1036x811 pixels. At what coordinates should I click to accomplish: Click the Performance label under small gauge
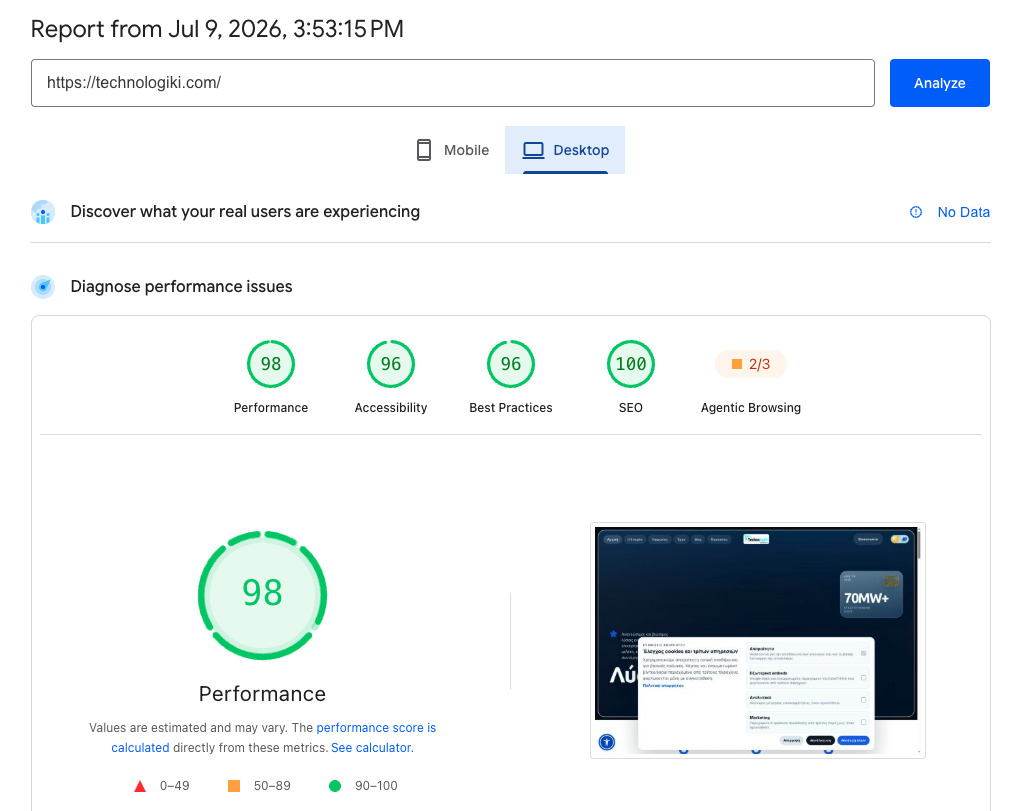click(271, 408)
